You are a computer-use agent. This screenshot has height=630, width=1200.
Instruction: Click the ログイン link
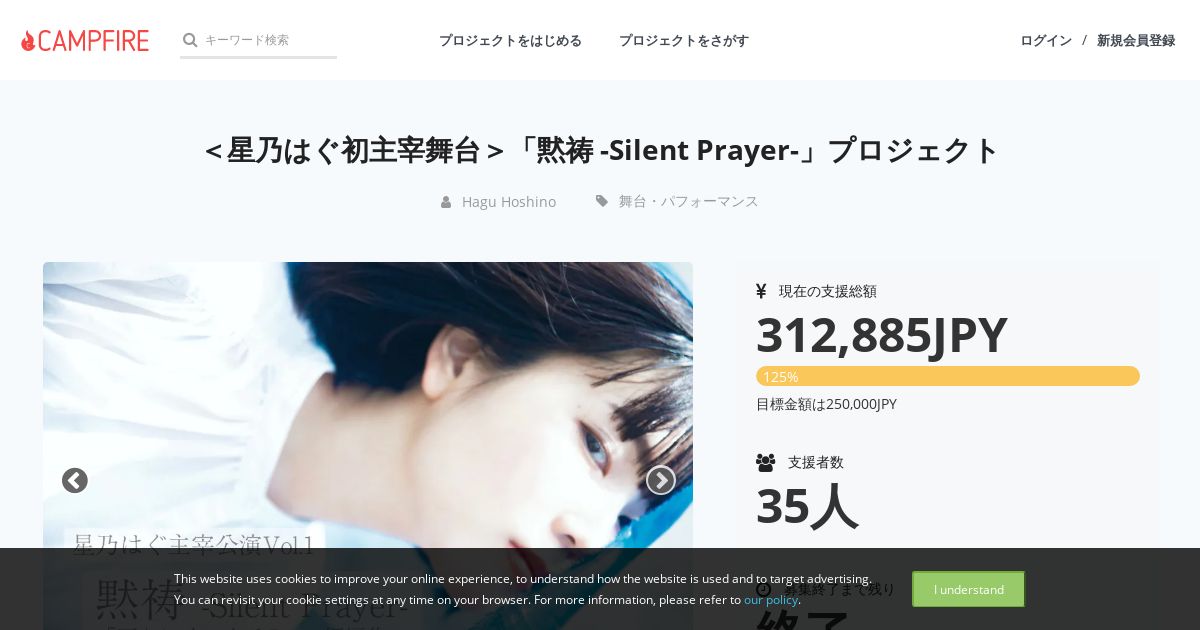[1046, 40]
